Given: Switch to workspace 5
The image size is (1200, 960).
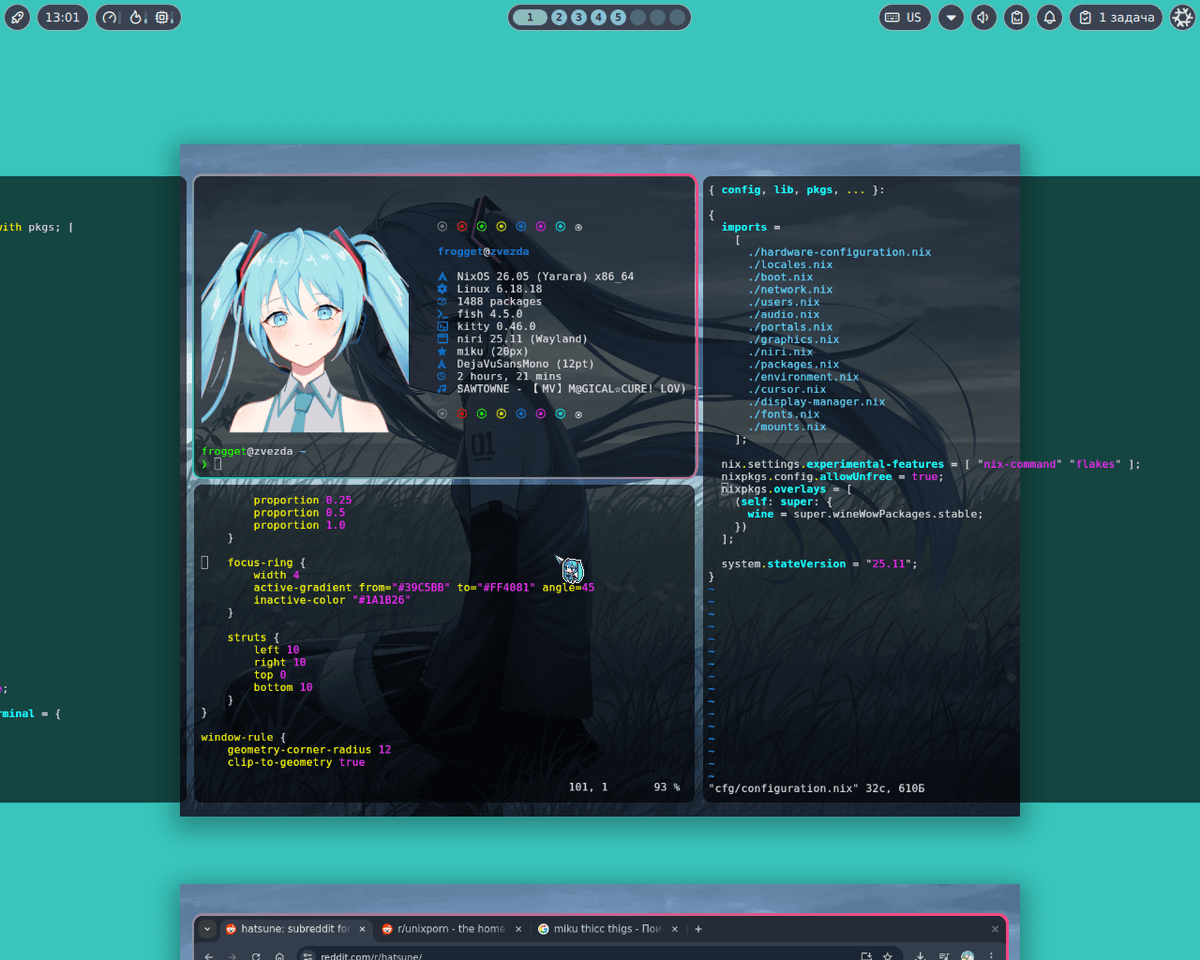Looking at the screenshot, I should click(x=618, y=17).
